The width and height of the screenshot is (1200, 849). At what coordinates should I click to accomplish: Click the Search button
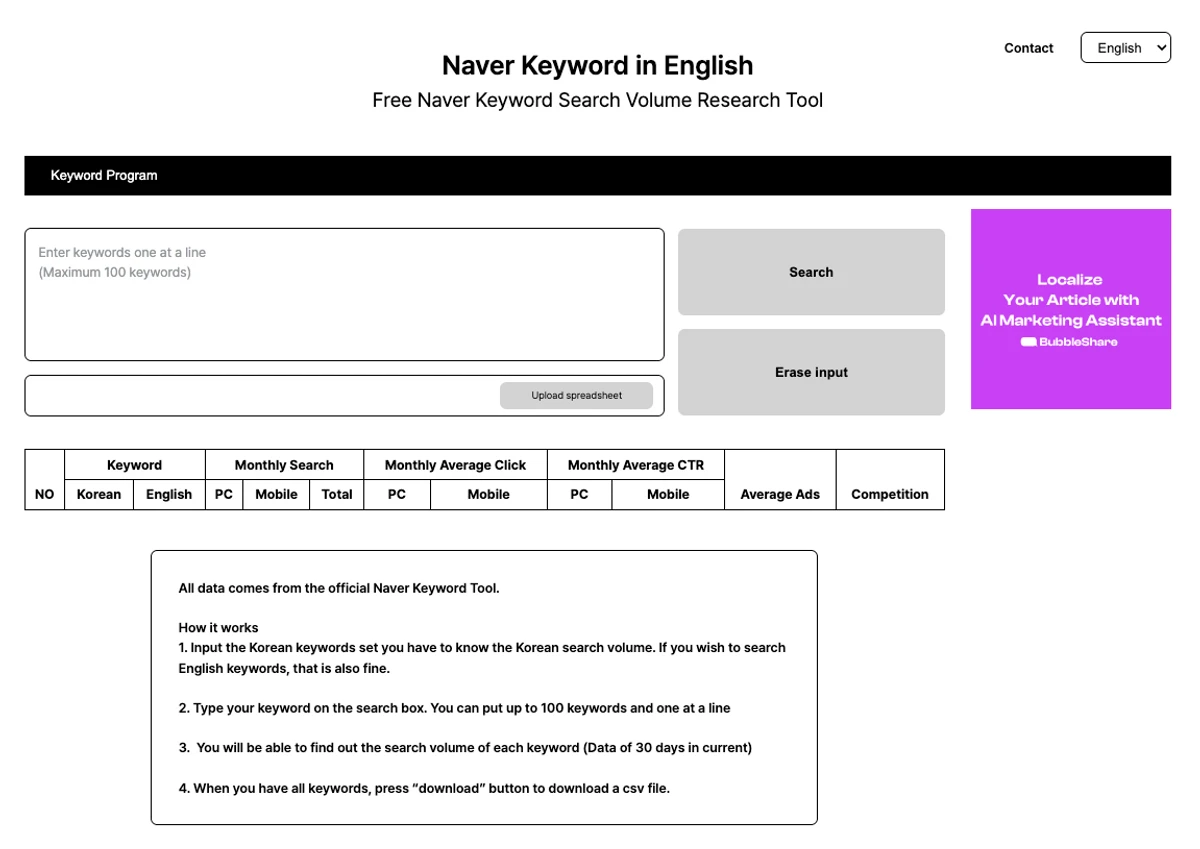[811, 272]
